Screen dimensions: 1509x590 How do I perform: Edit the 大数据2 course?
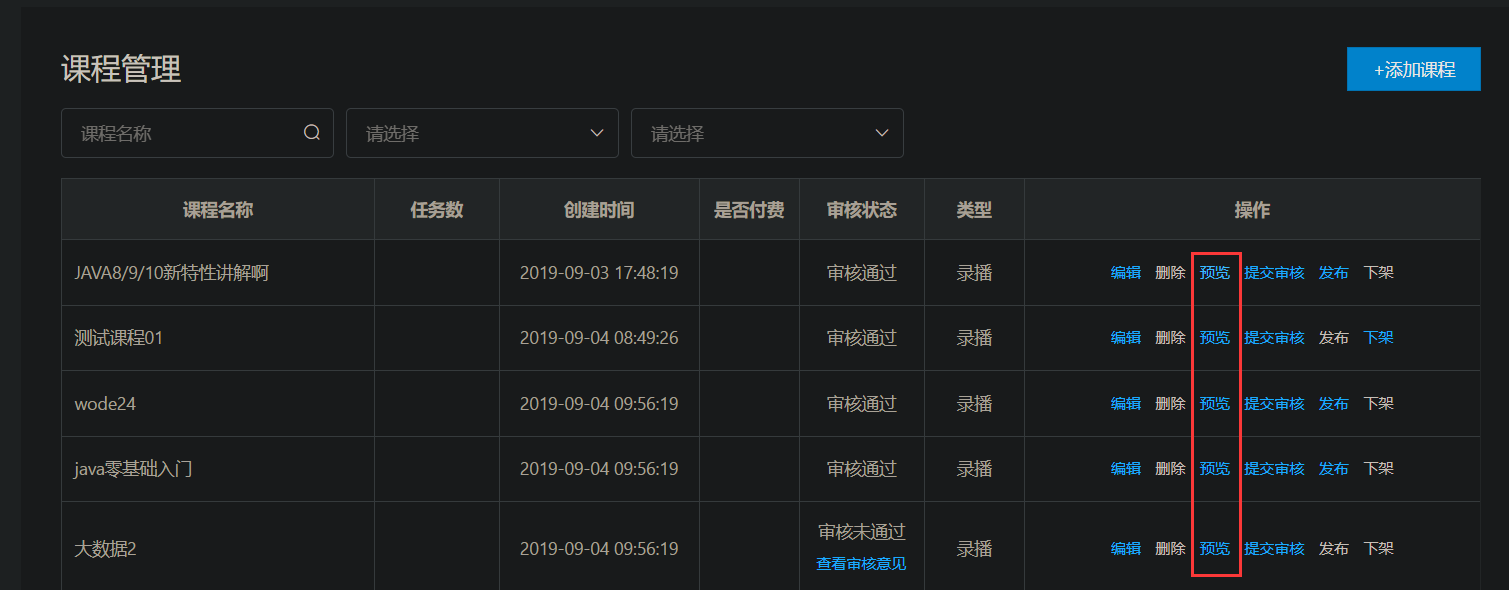1125,549
